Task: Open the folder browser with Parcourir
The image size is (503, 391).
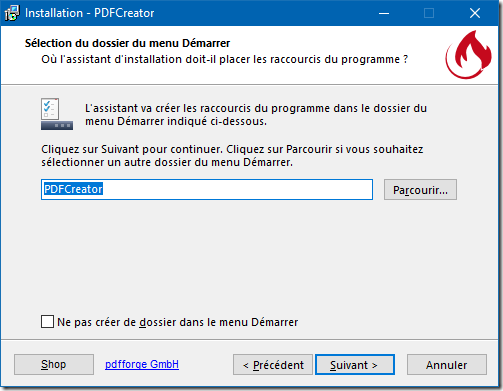Action: coord(420,190)
